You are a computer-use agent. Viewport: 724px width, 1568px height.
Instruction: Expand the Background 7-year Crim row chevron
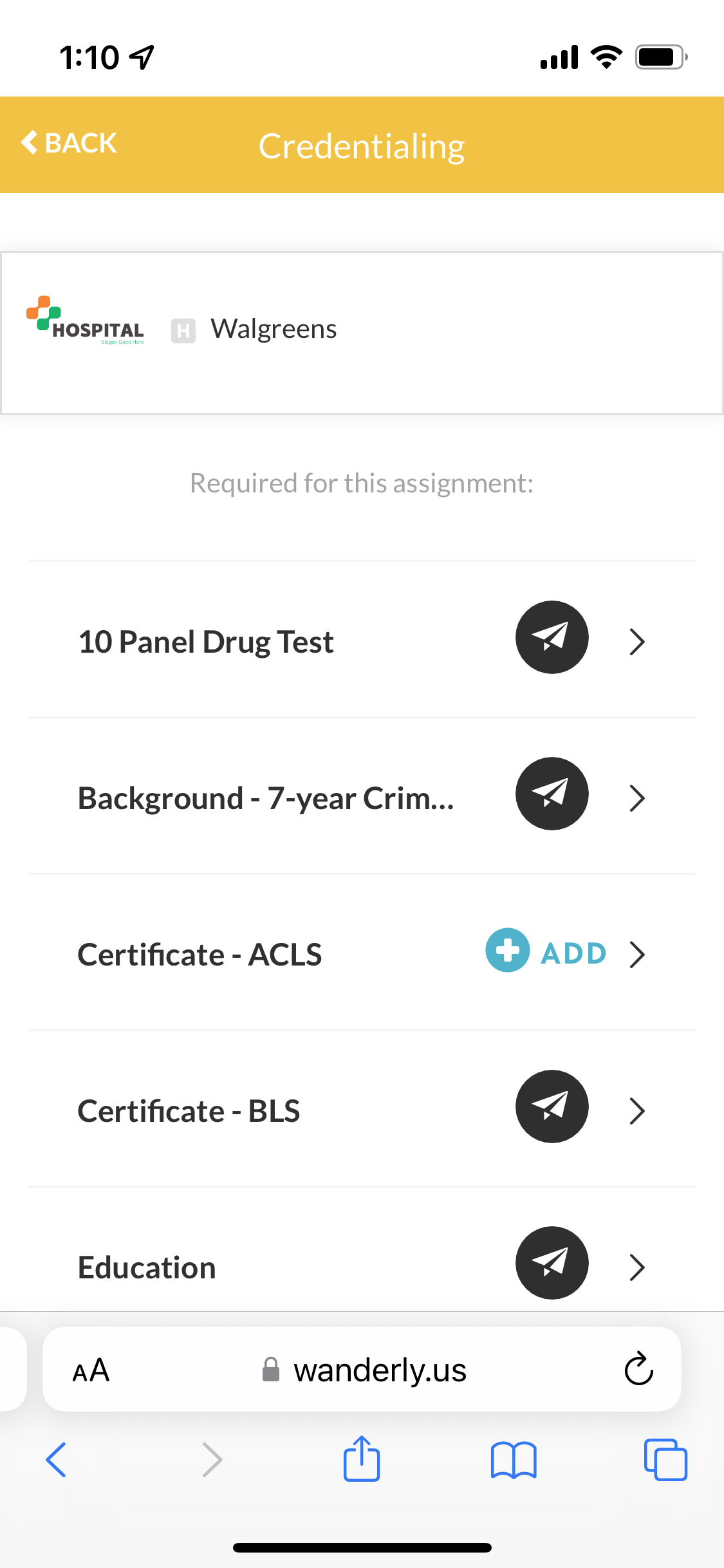[637, 798]
